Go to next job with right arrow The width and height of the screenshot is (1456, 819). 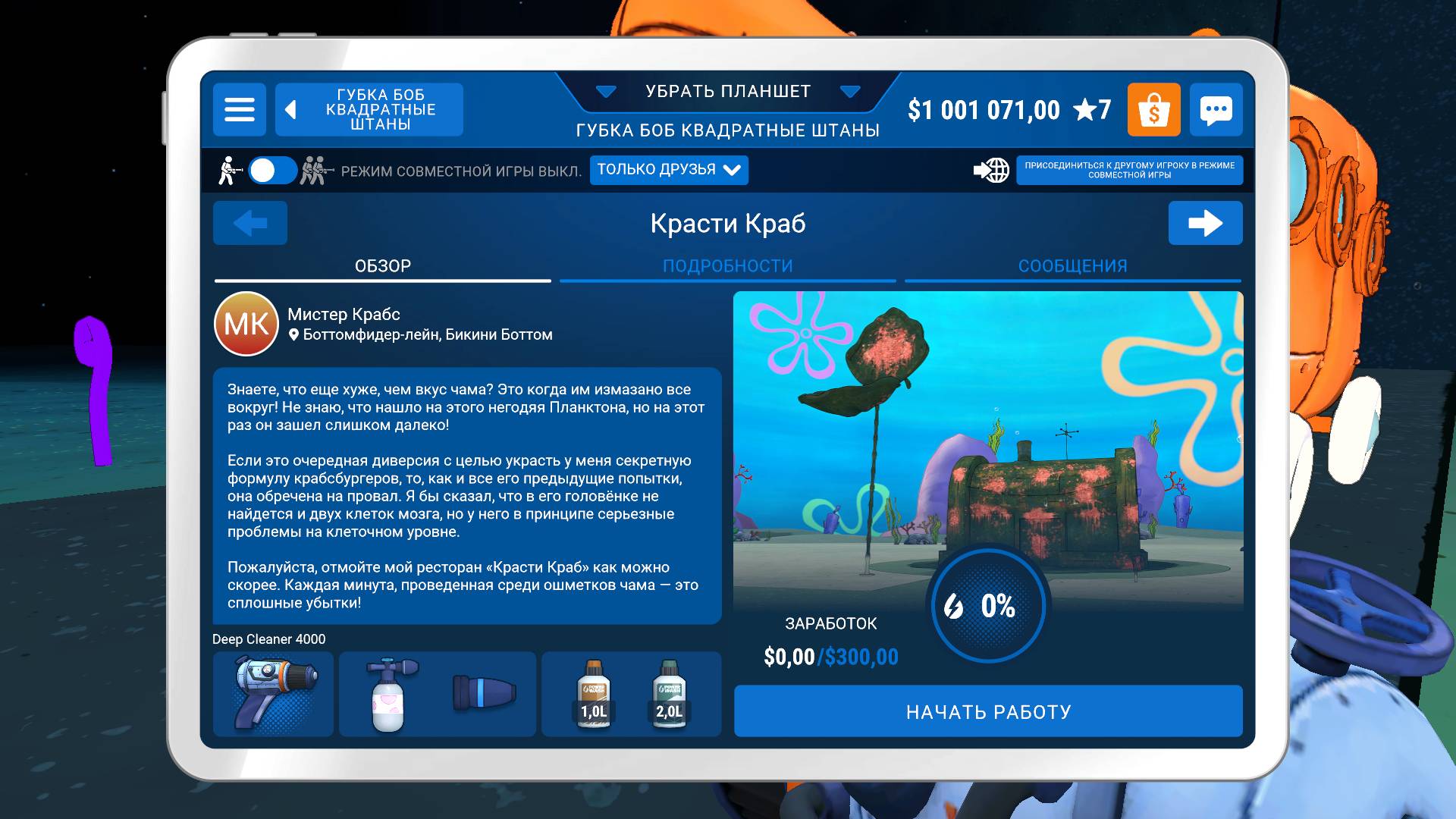1204,223
